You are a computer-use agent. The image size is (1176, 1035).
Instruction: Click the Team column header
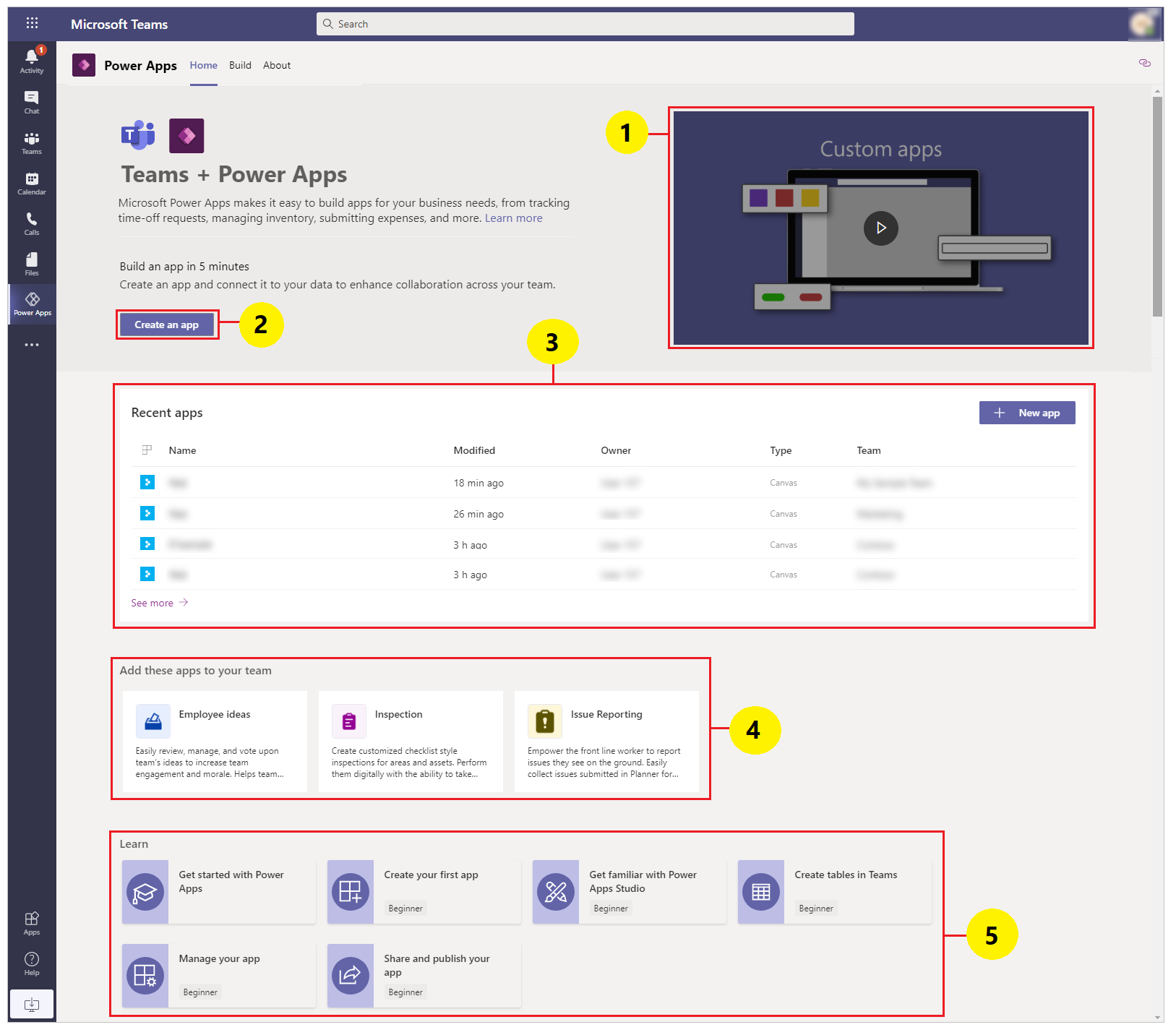click(869, 450)
